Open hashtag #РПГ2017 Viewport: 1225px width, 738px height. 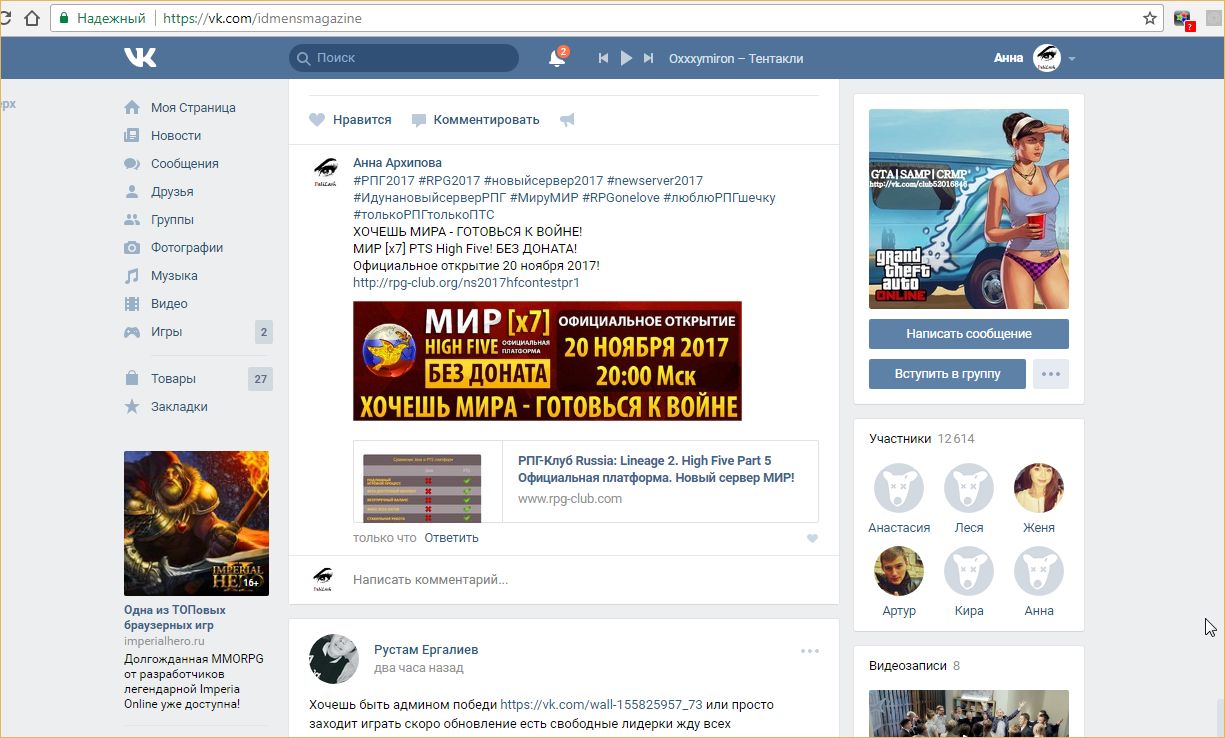click(383, 180)
